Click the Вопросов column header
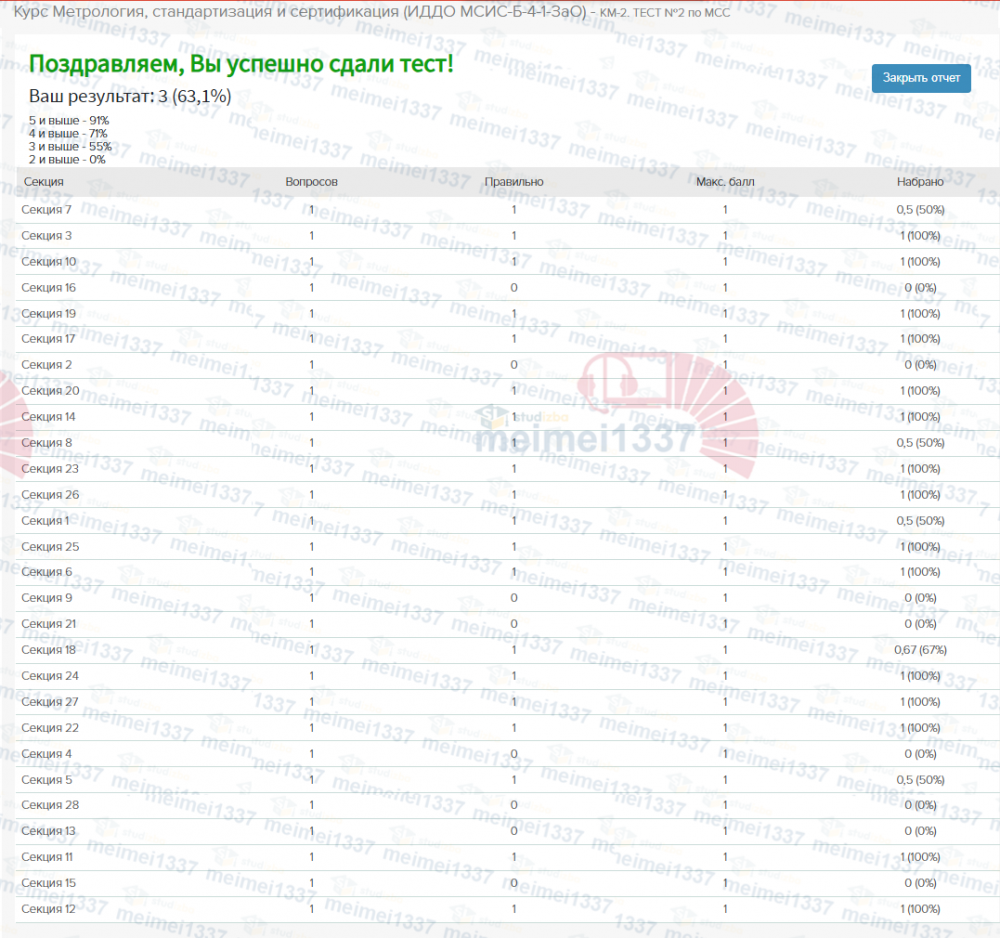The width and height of the screenshot is (1000, 938). [311, 182]
